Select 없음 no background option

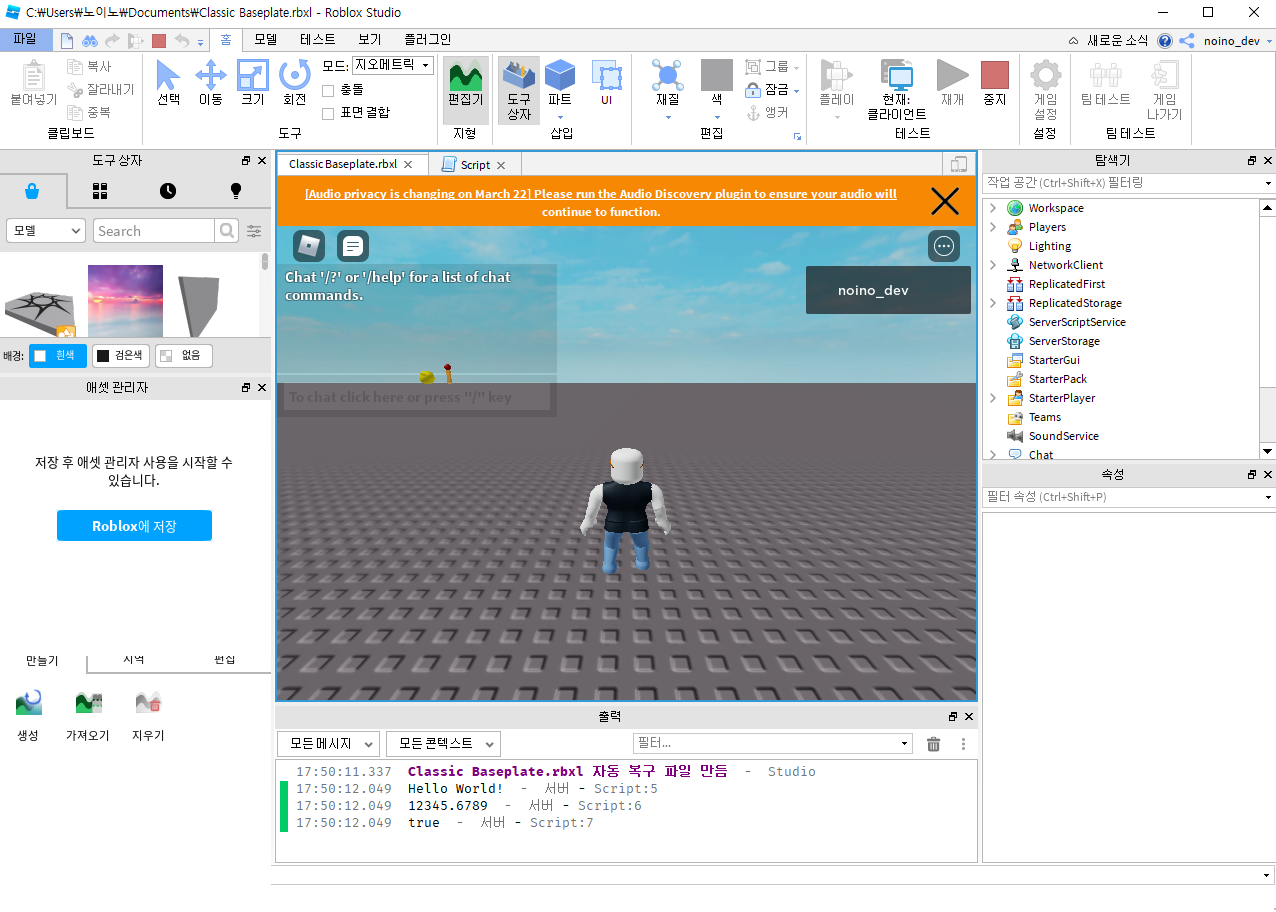coord(184,355)
